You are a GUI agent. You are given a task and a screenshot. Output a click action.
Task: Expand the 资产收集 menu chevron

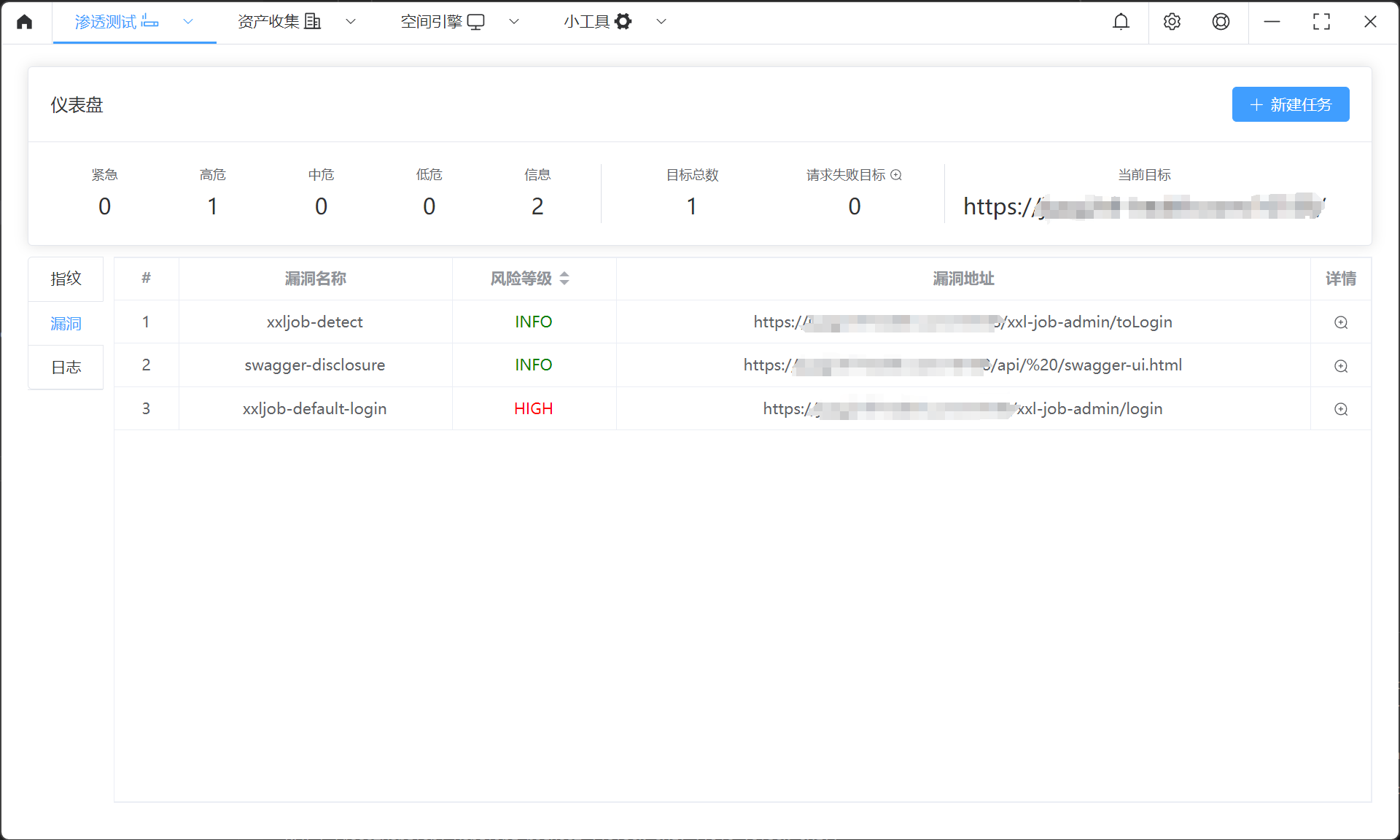click(x=351, y=22)
